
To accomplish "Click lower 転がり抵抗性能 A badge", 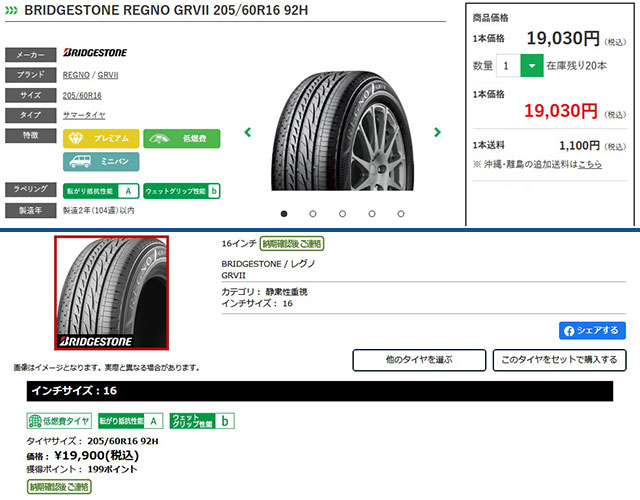I will pos(131,421).
